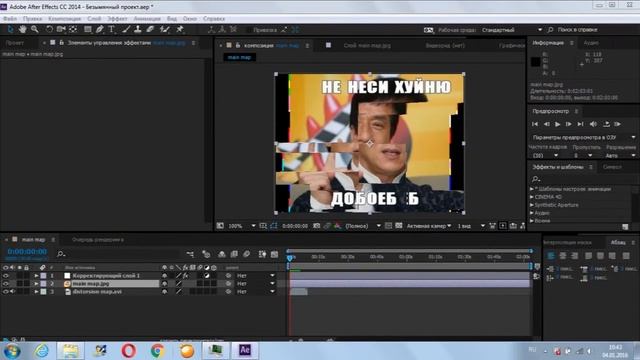Expand the Synthetic Aperture effects category
The width and height of the screenshot is (640, 360).
click(x=532, y=205)
